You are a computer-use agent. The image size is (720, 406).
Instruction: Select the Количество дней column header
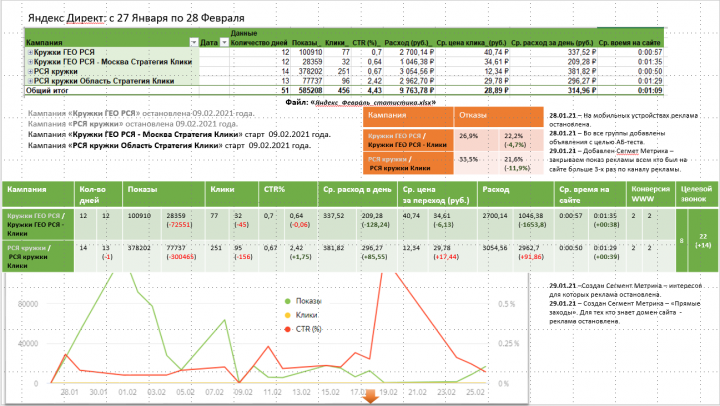(259, 43)
